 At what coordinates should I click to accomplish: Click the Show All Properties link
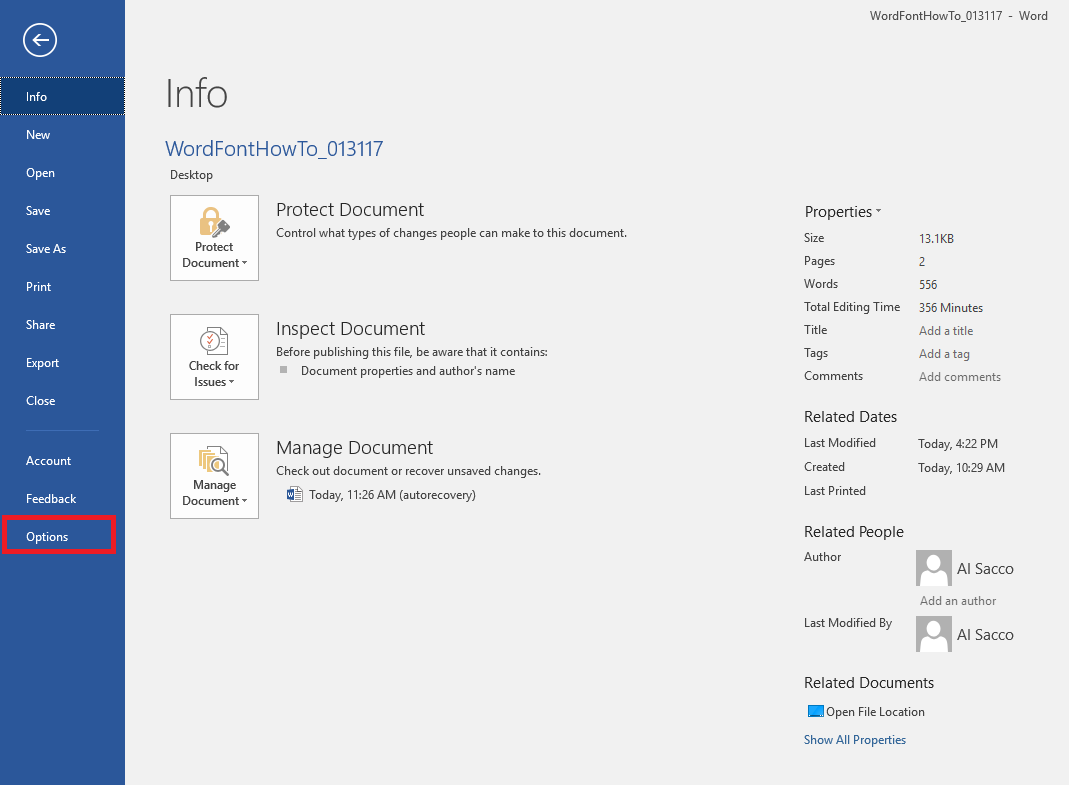(854, 739)
